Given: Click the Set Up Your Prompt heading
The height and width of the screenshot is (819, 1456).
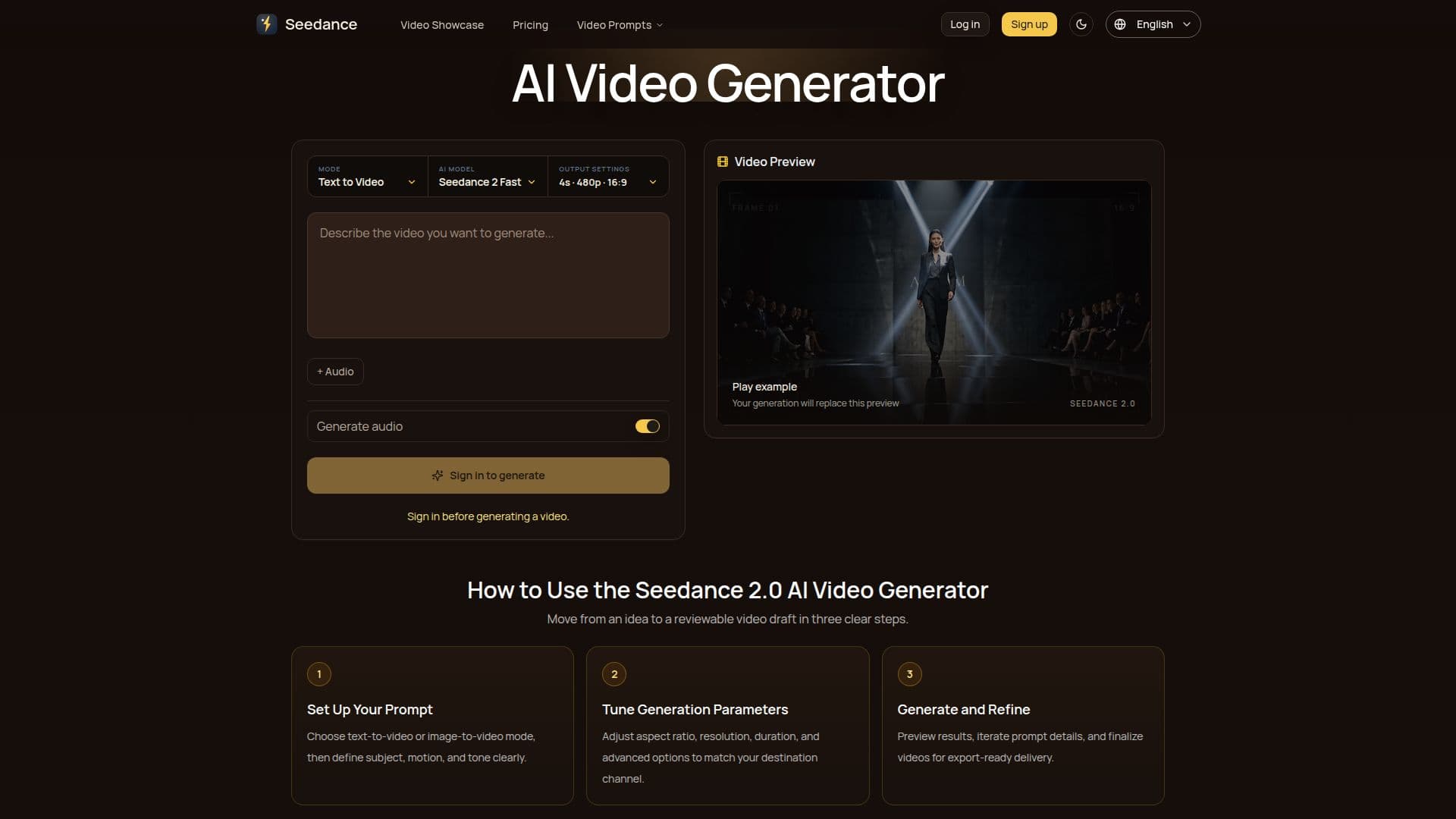Looking at the screenshot, I should coord(370,710).
